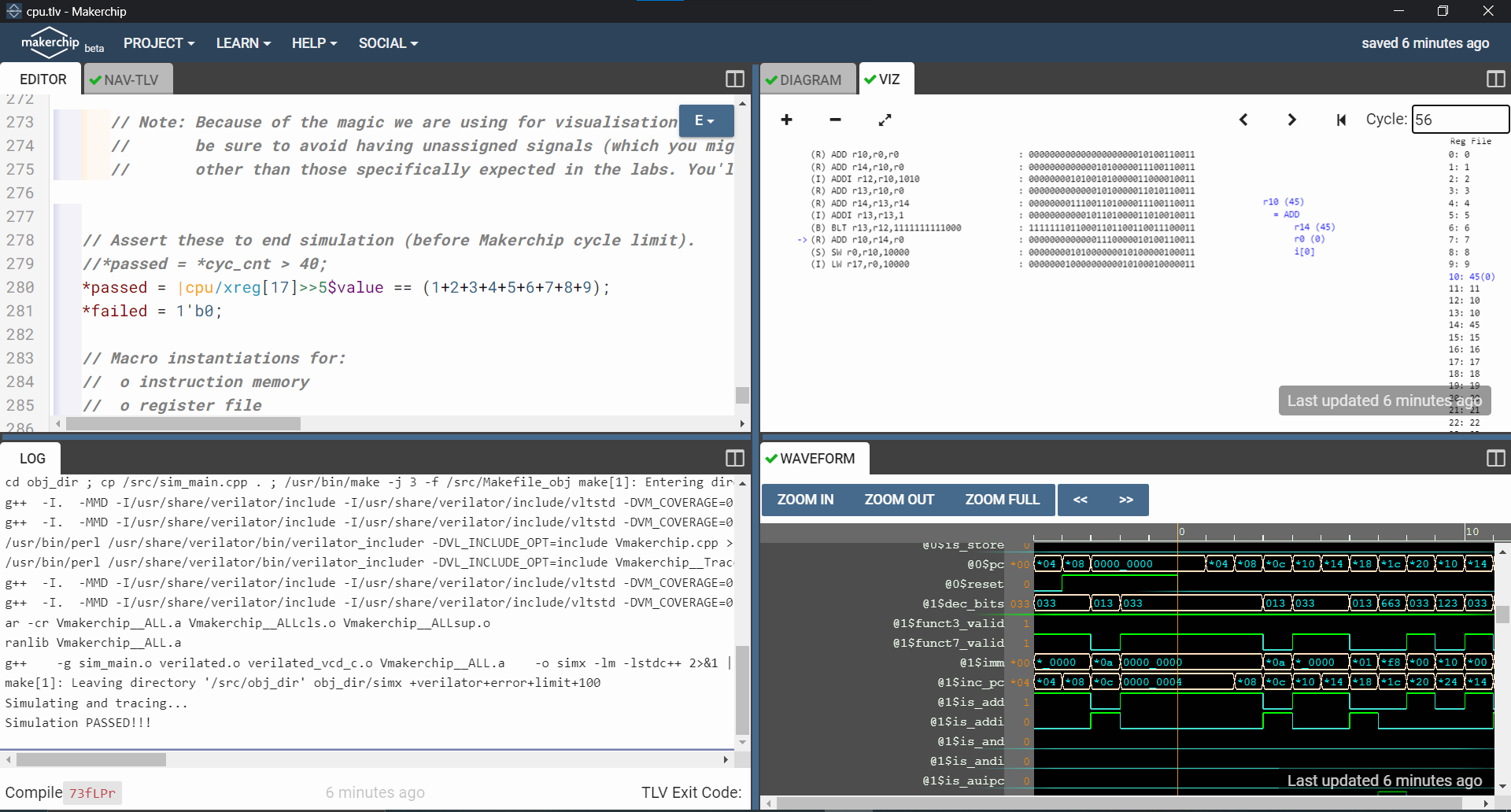
Task: Select the @1$funct3_valid signal row
Action: tap(948, 623)
